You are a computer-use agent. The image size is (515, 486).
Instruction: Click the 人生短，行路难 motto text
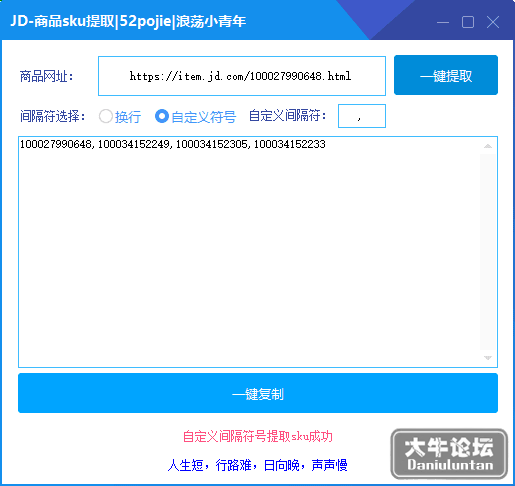pyautogui.click(x=258, y=465)
